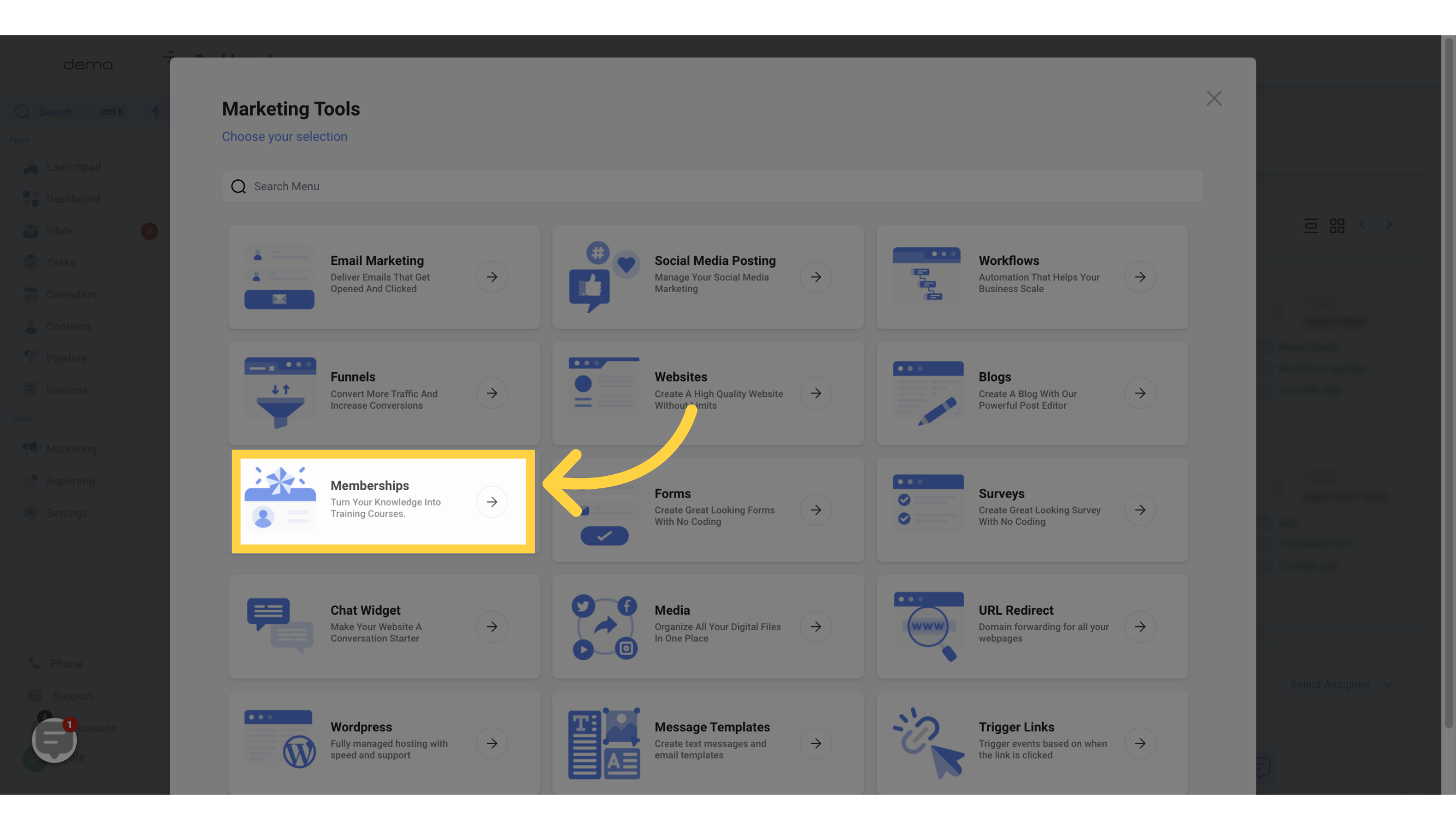Open Contacts in the sidebar
This screenshot has height=829, width=1456.
(x=58, y=326)
